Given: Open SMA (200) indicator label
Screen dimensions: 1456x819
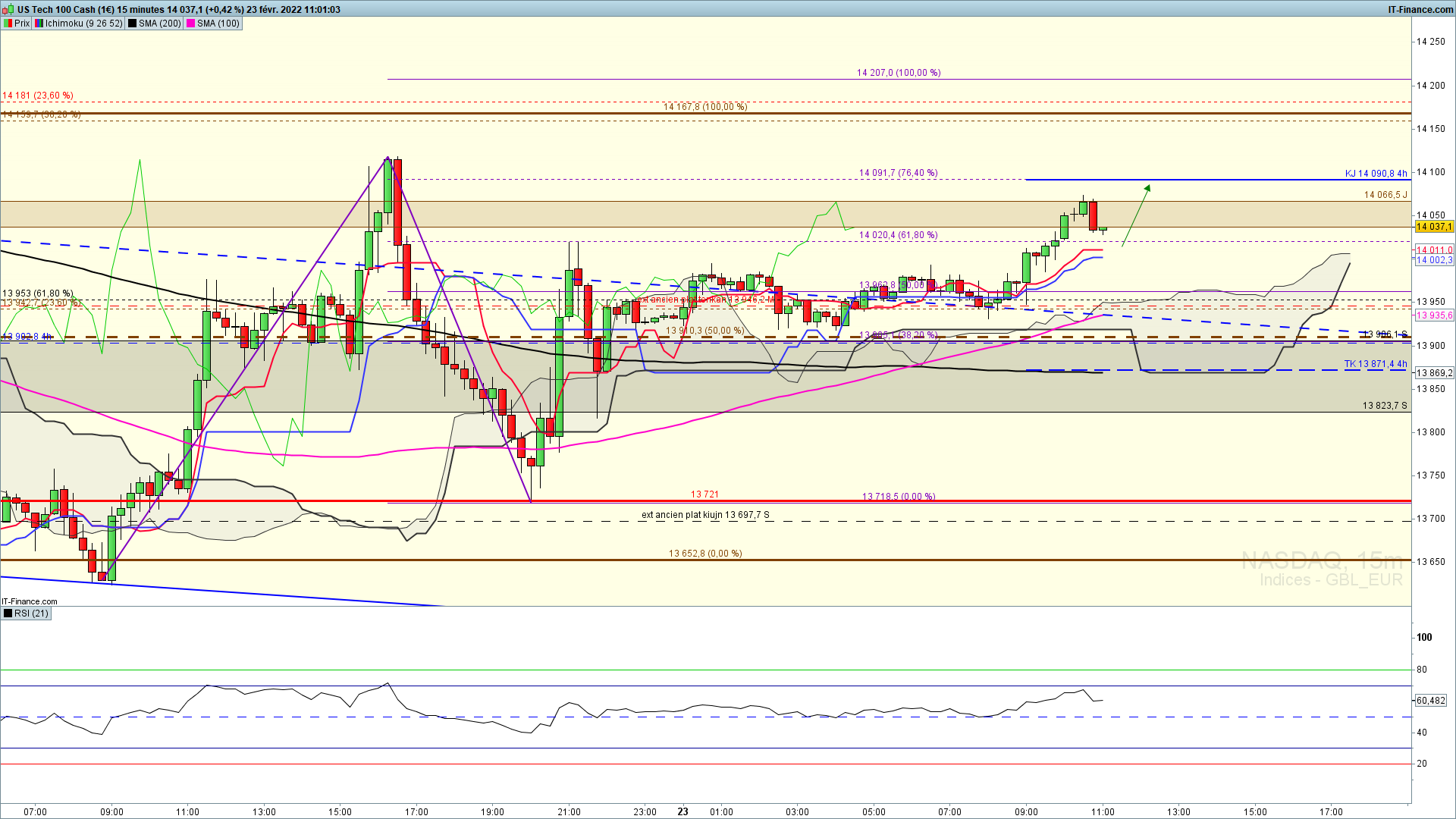Looking at the screenshot, I should 159,24.
